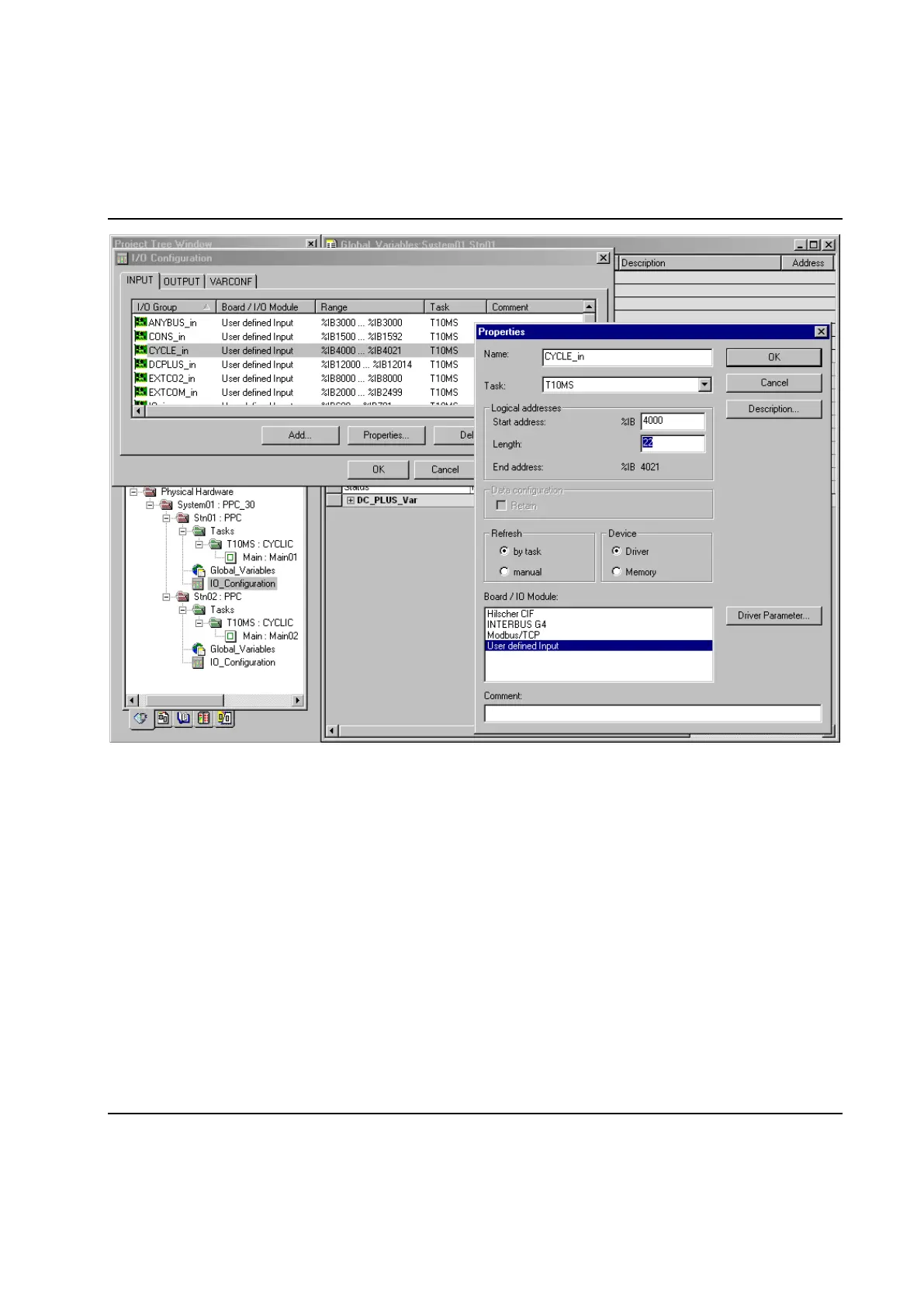This screenshot has height=1306, width=924.
Task: Click the CYCLE_in group icon
Action: (x=140, y=350)
